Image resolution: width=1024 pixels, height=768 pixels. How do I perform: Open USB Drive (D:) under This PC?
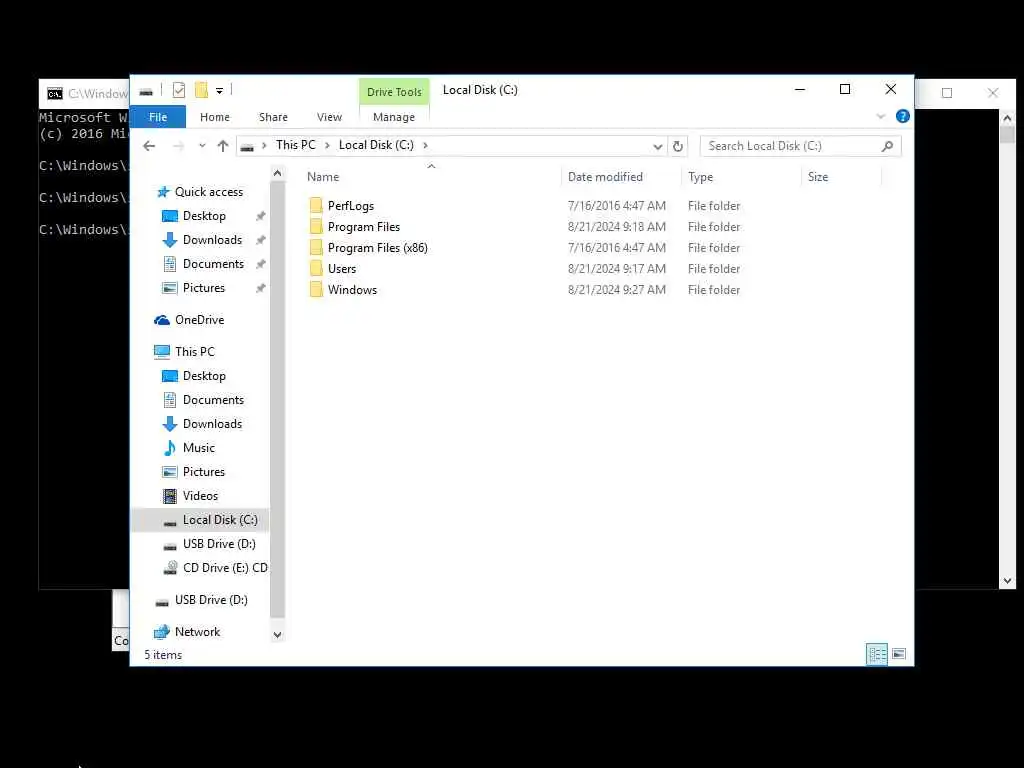(219, 544)
